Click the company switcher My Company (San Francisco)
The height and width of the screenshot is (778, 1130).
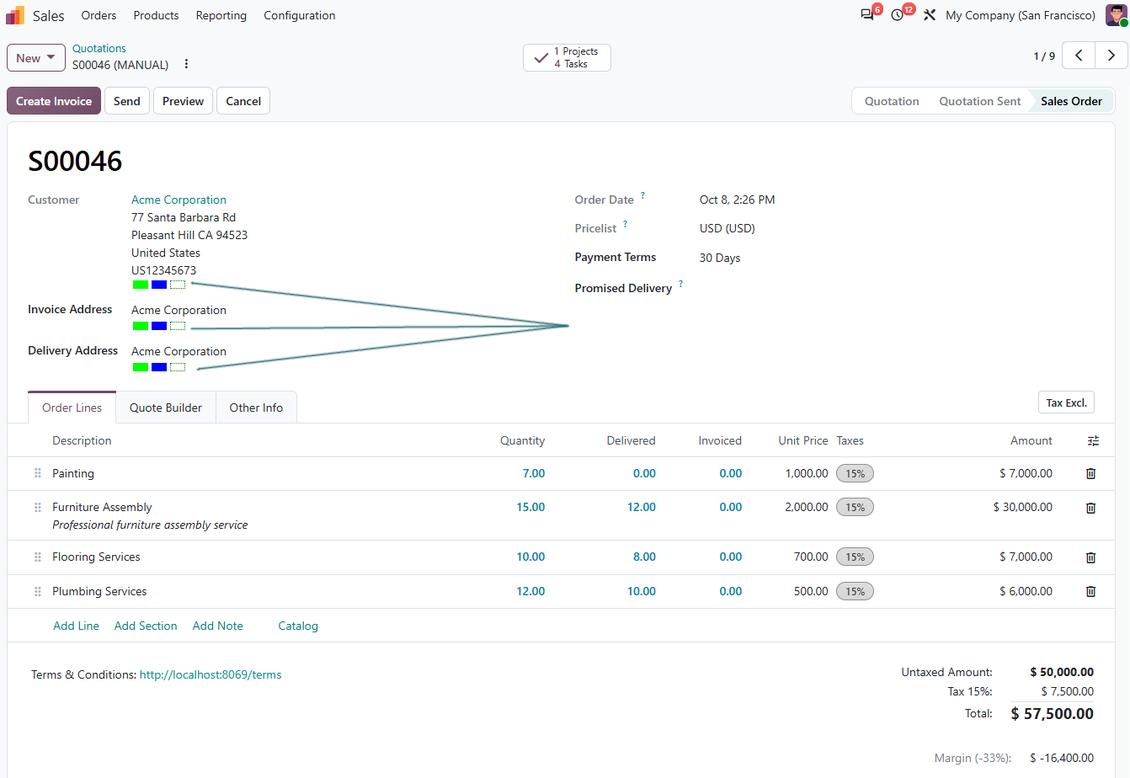click(x=1020, y=15)
